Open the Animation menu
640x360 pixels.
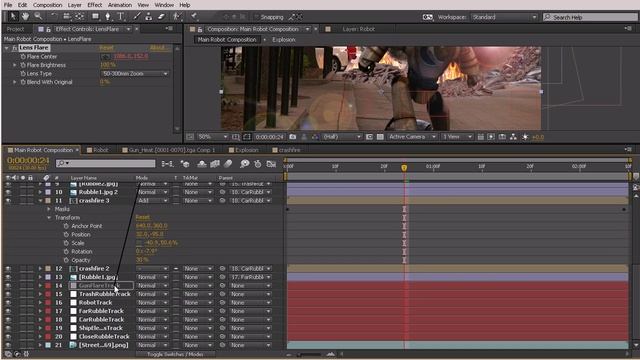click(120, 5)
